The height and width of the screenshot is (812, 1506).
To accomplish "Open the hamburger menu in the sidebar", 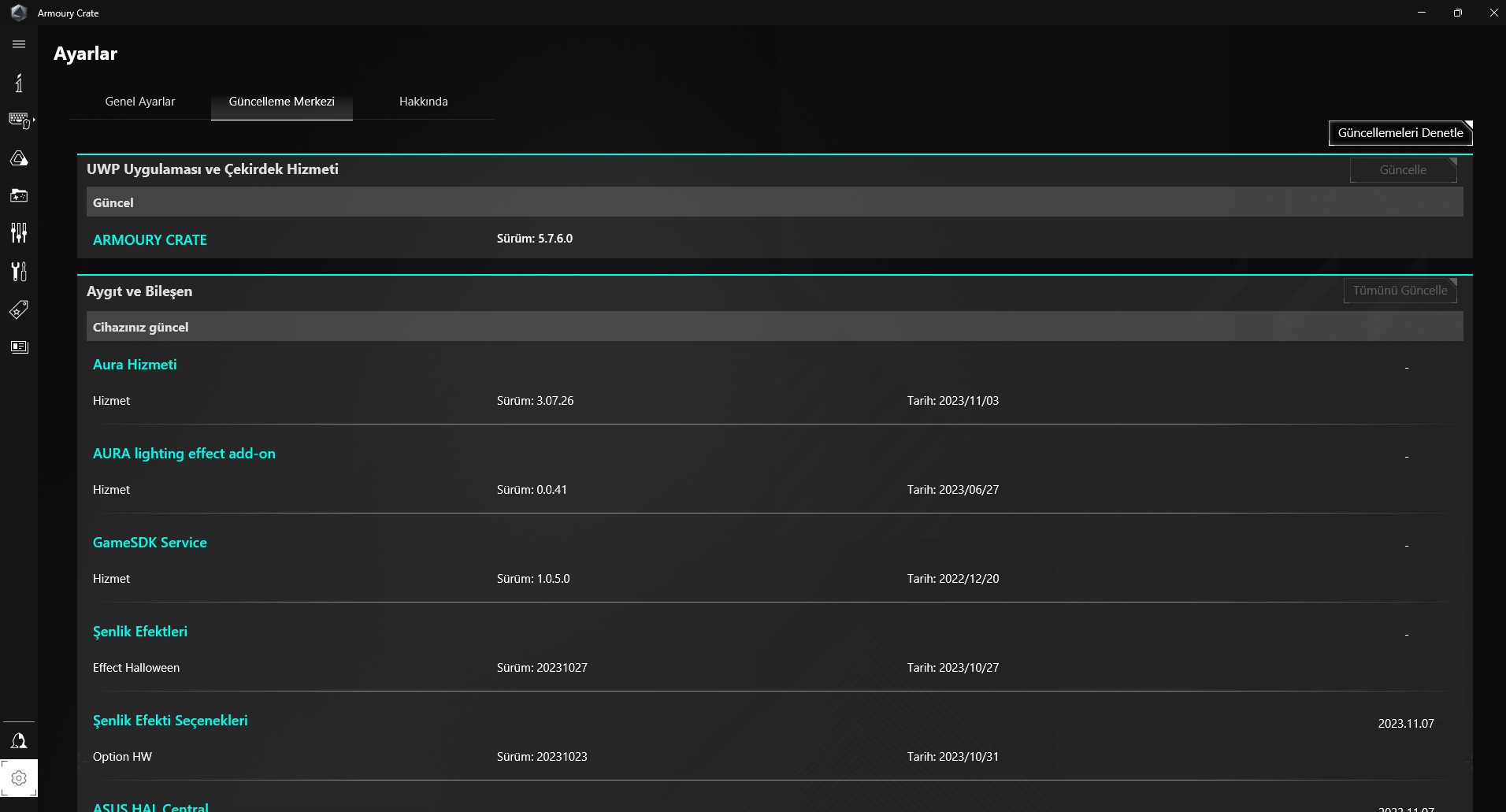I will pos(19,44).
